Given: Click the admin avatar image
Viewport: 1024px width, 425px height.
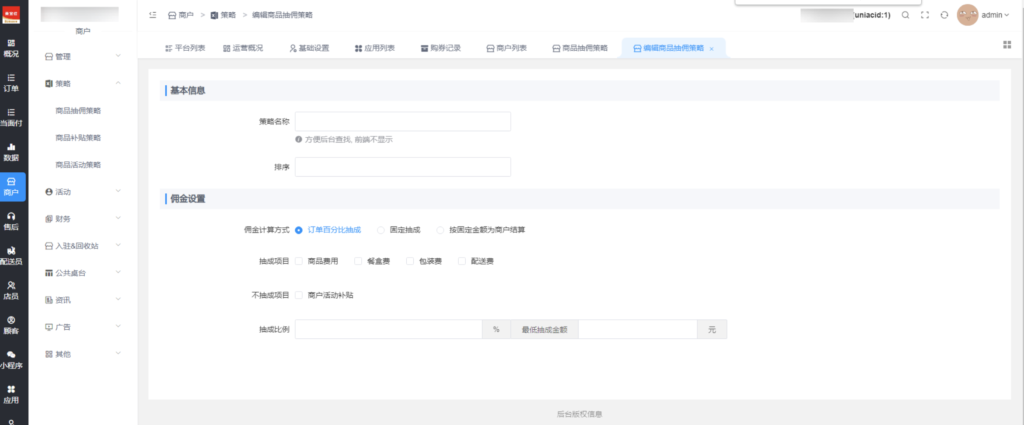Looking at the screenshot, I should (x=967, y=15).
